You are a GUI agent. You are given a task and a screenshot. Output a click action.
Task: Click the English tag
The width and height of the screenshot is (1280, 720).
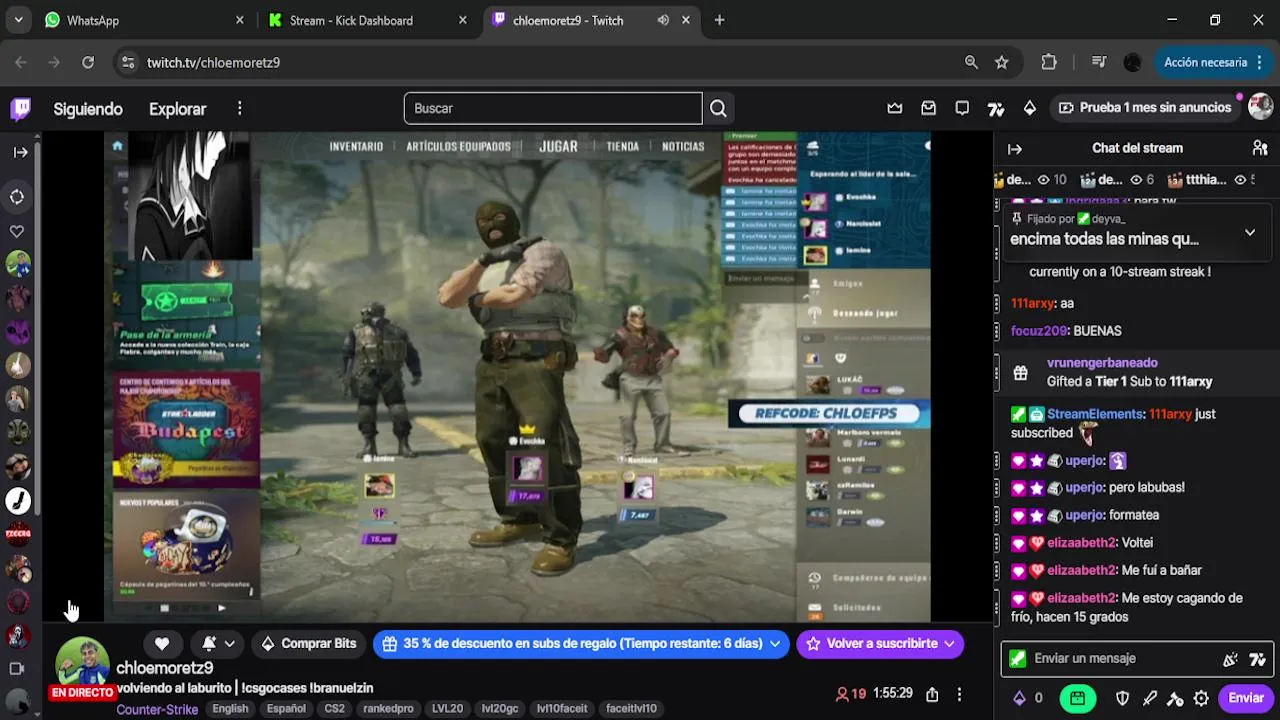click(x=230, y=709)
